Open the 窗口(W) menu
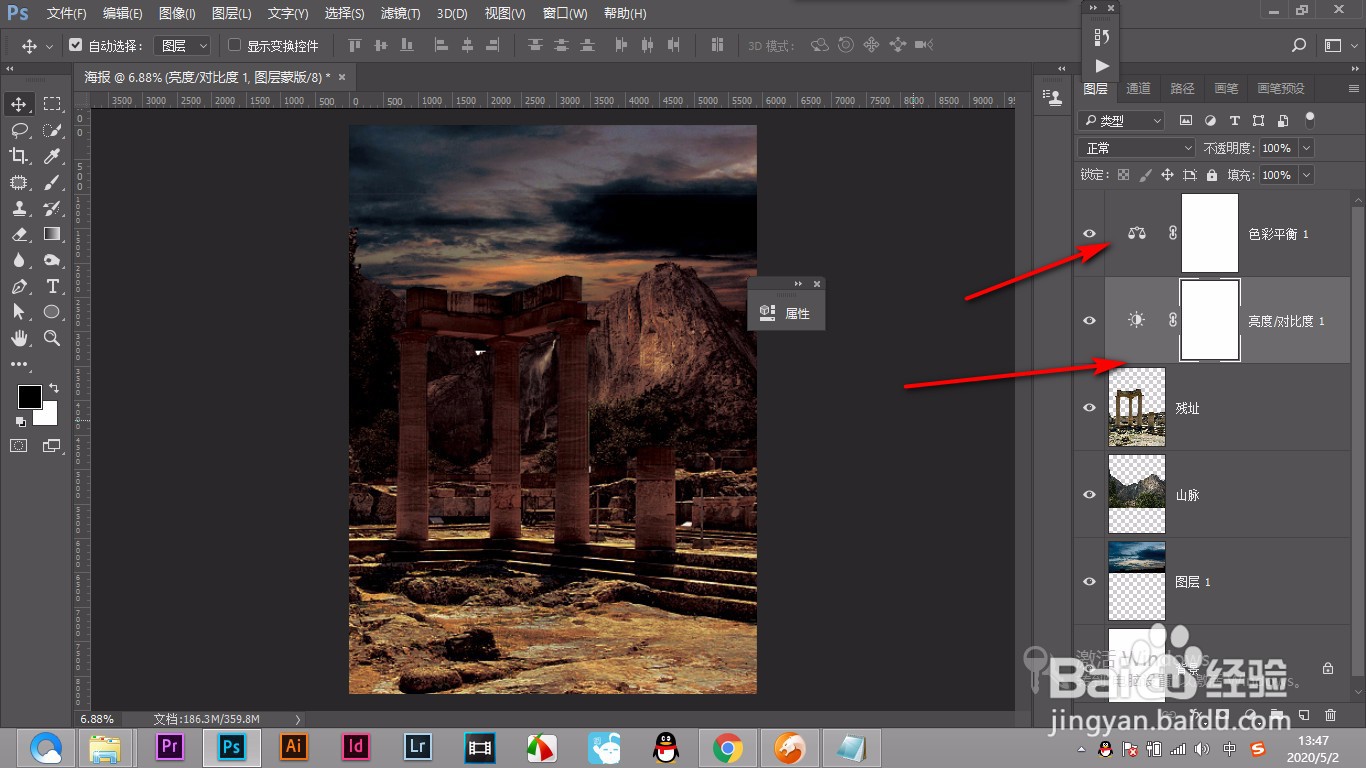 tap(565, 13)
